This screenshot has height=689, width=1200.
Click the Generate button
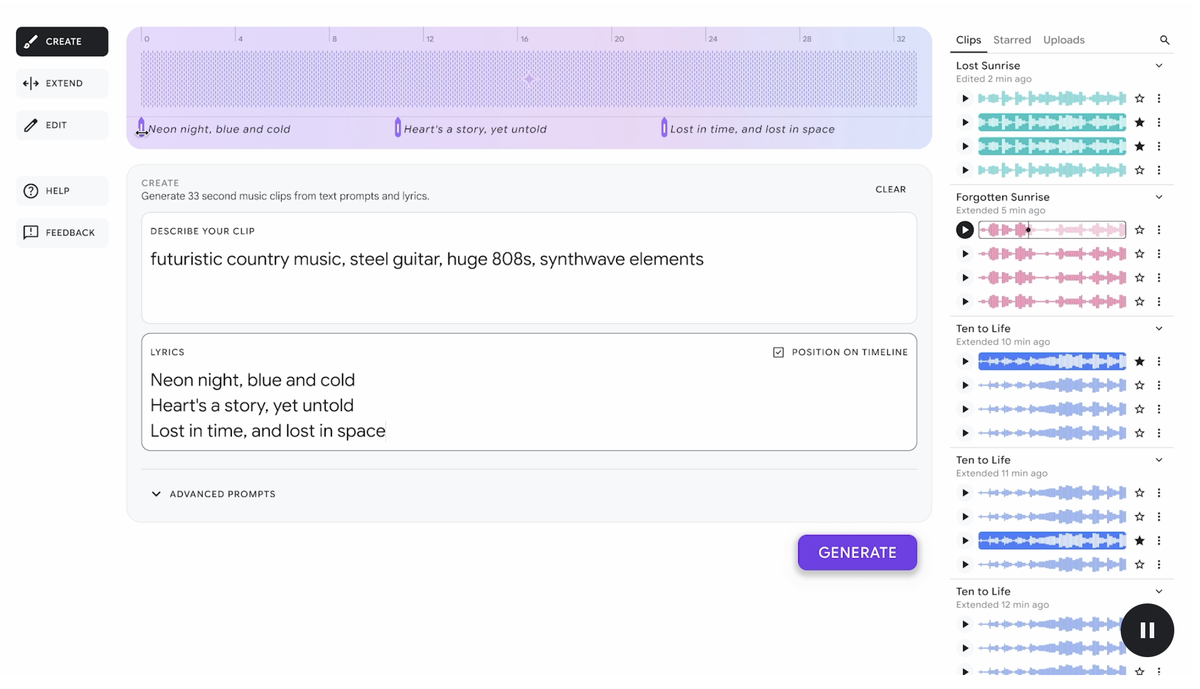(x=857, y=552)
